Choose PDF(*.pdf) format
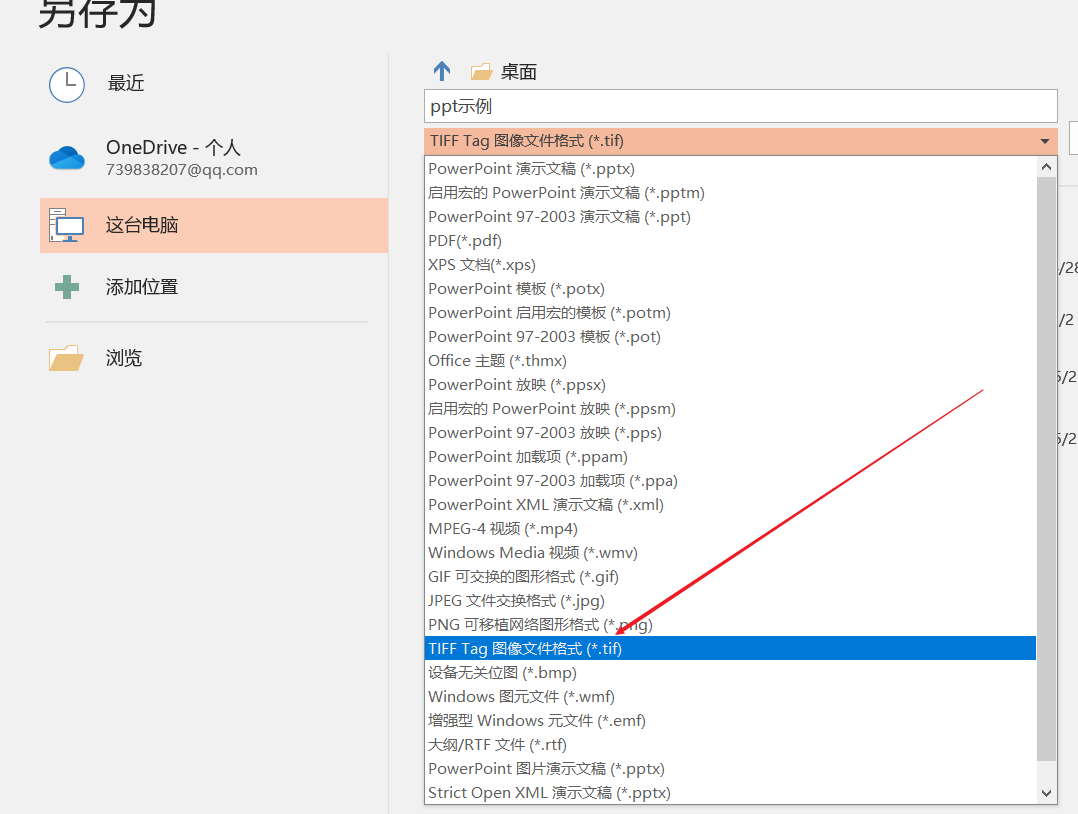This screenshot has width=1078, height=814. [x=730, y=241]
